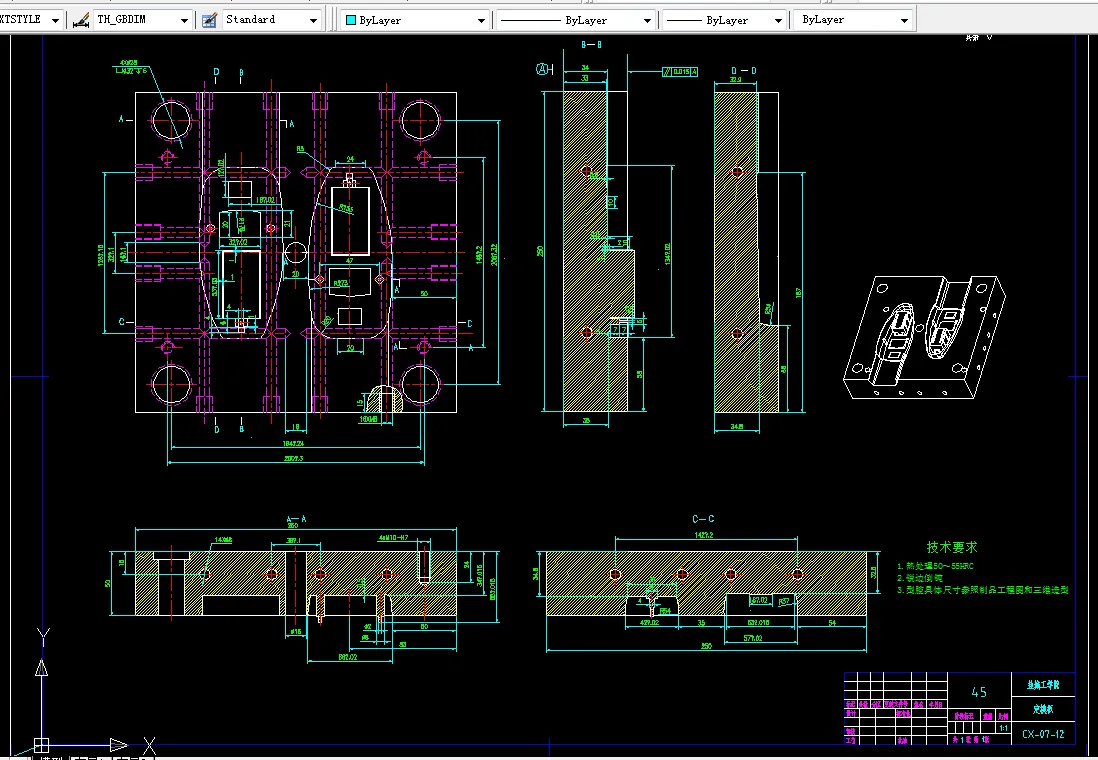This screenshot has height=760, width=1098.
Task: Open the TH_GBDIM dimension style dropdown
Action: 184,20
